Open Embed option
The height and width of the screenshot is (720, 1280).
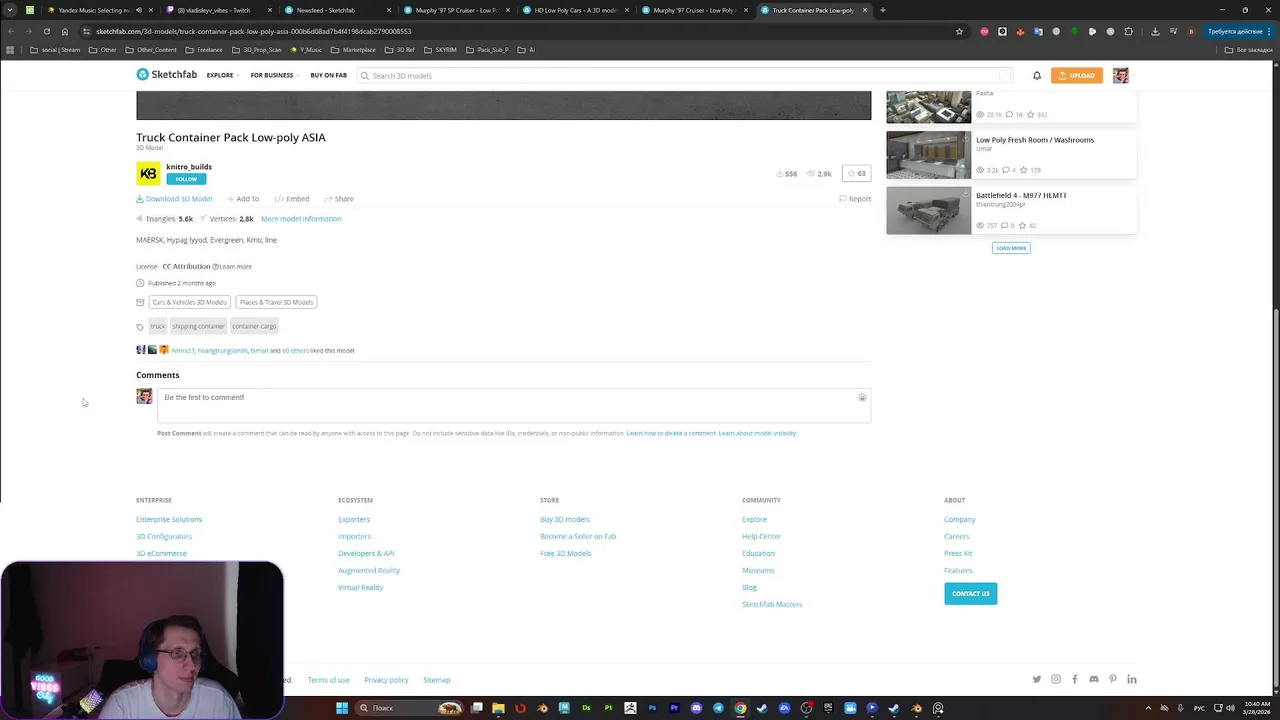292,199
